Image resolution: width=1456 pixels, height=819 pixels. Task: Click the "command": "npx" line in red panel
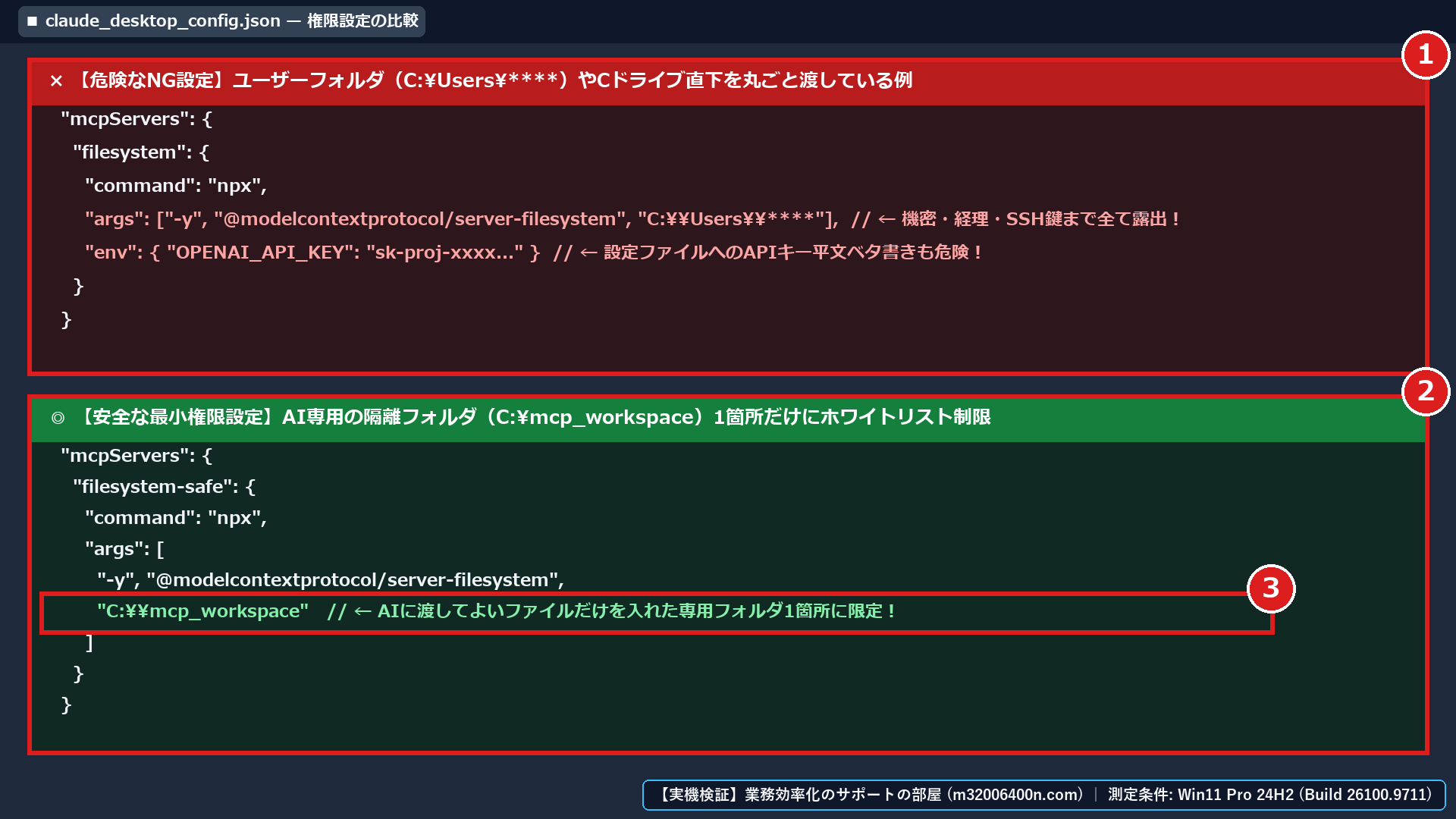coord(176,186)
